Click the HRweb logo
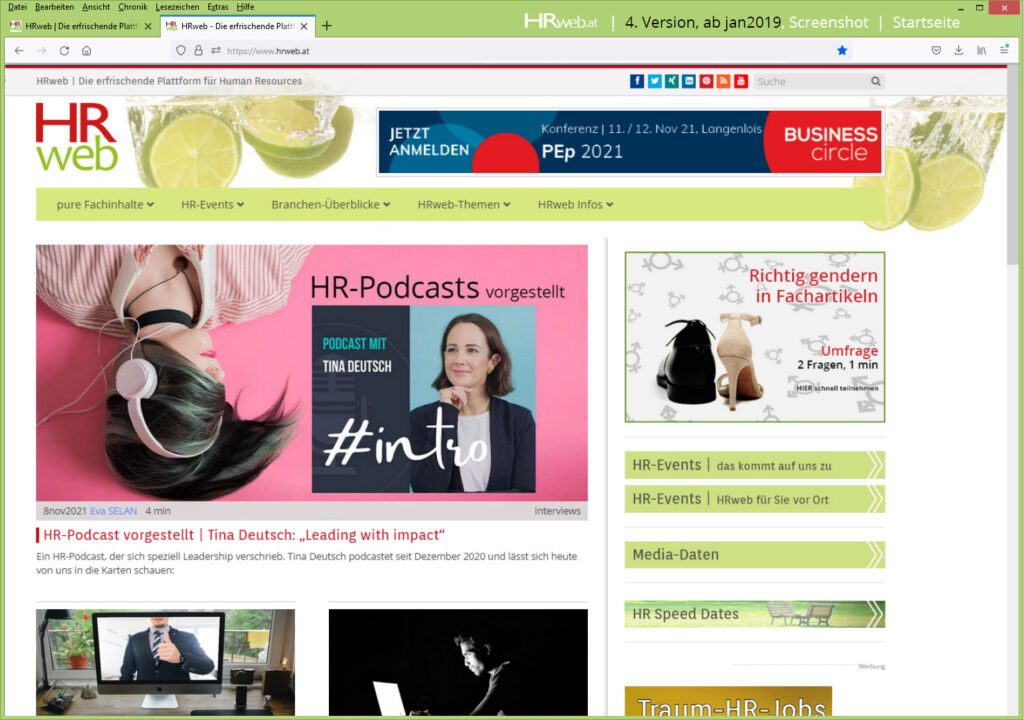Viewport: 1024px width, 720px height. pos(76,137)
